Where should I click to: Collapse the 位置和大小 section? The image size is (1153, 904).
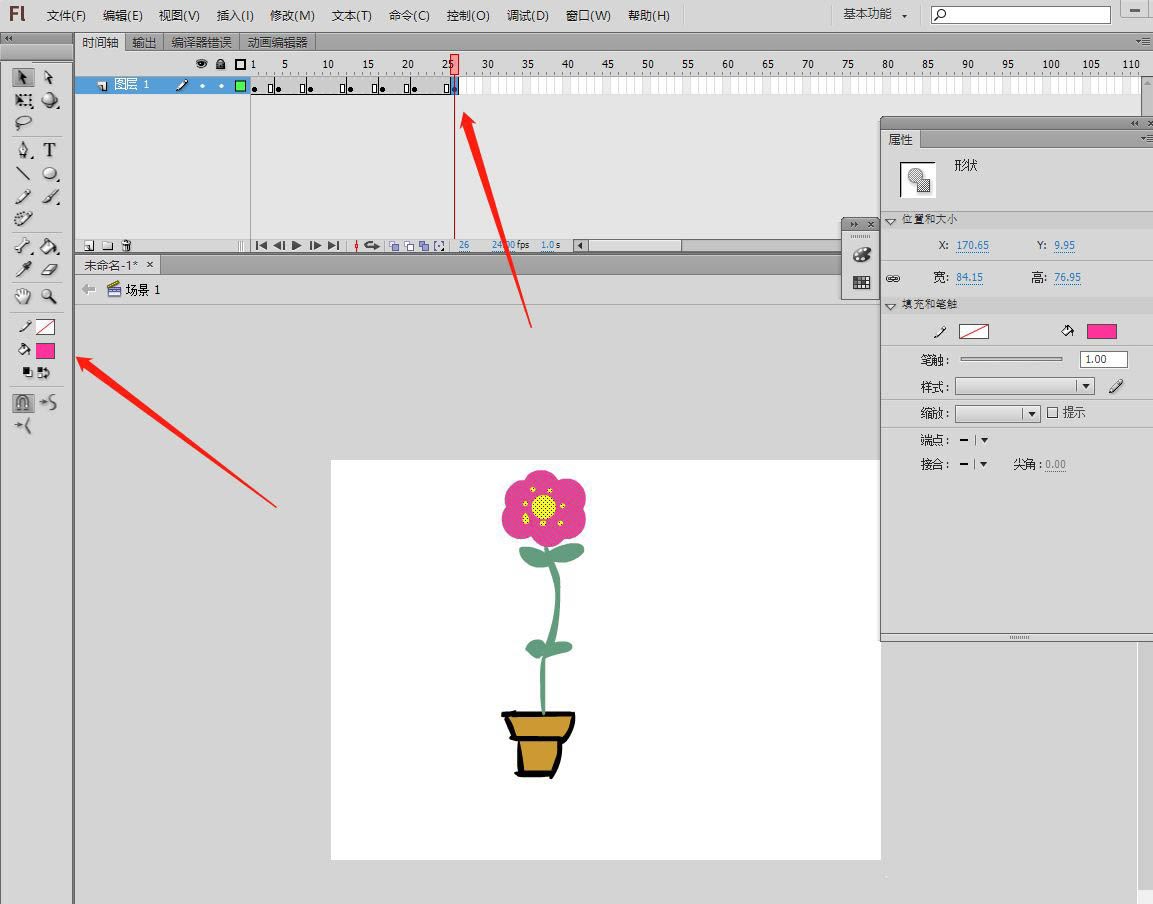[x=891, y=220]
